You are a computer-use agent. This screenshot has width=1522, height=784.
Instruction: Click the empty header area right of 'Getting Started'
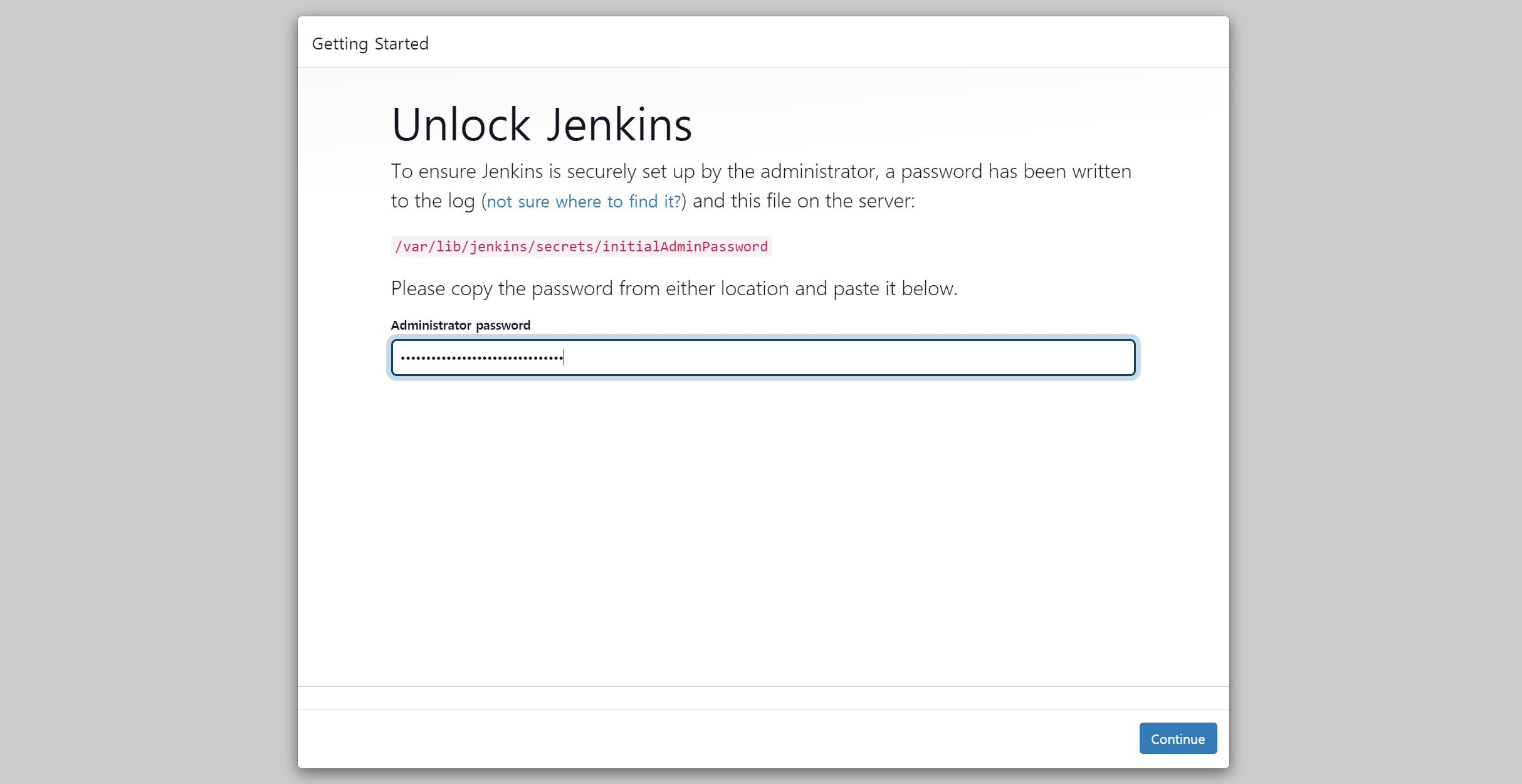tap(815, 43)
